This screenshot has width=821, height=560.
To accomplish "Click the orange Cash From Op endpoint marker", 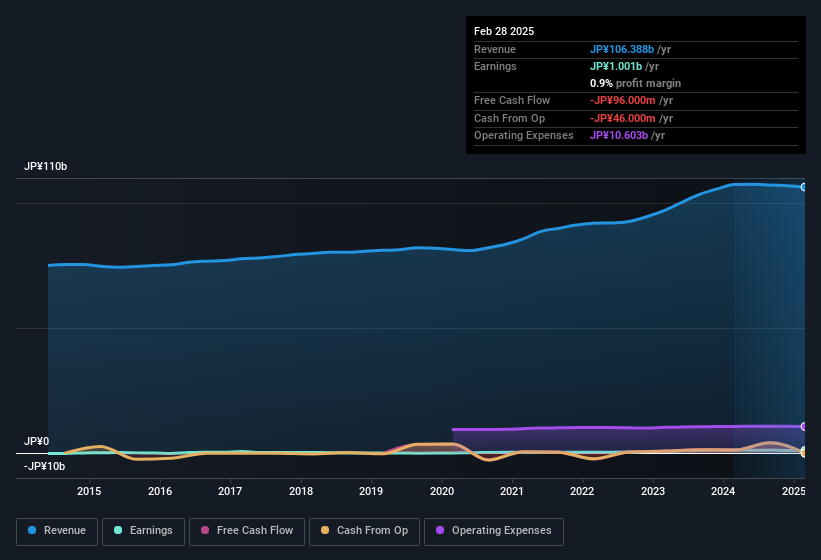I will (x=803, y=452).
